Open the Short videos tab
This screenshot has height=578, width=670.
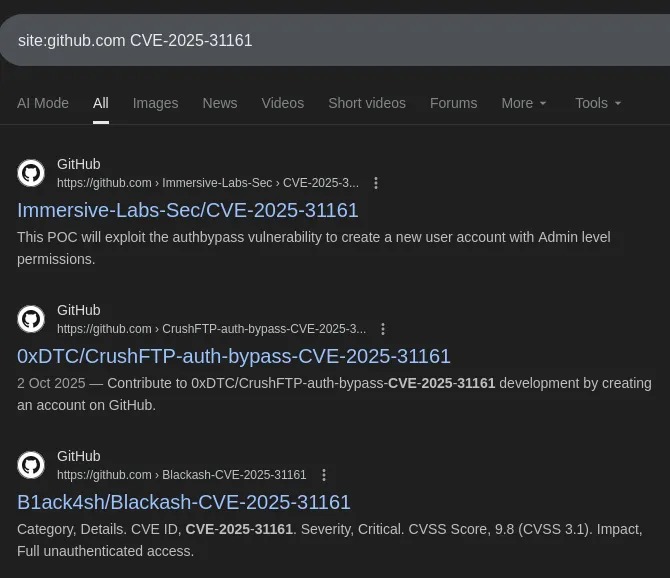tap(367, 103)
